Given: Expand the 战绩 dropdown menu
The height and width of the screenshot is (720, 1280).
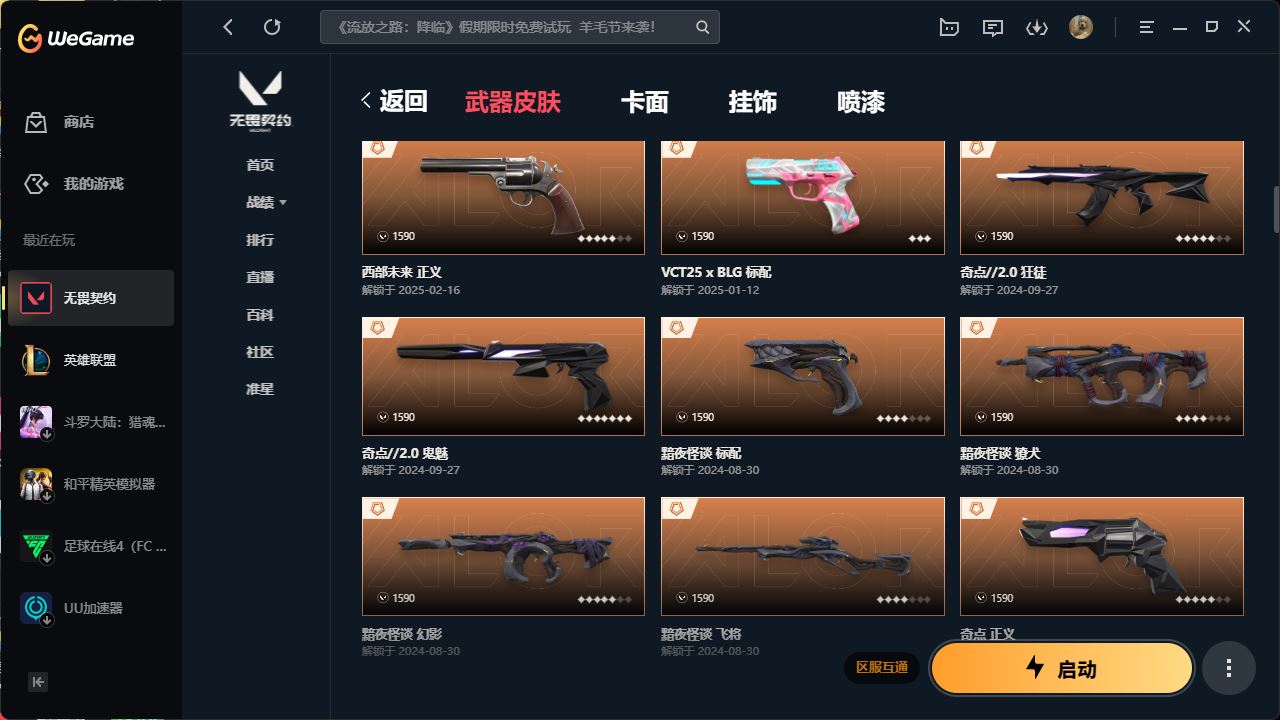Looking at the screenshot, I should click(266, 202).
